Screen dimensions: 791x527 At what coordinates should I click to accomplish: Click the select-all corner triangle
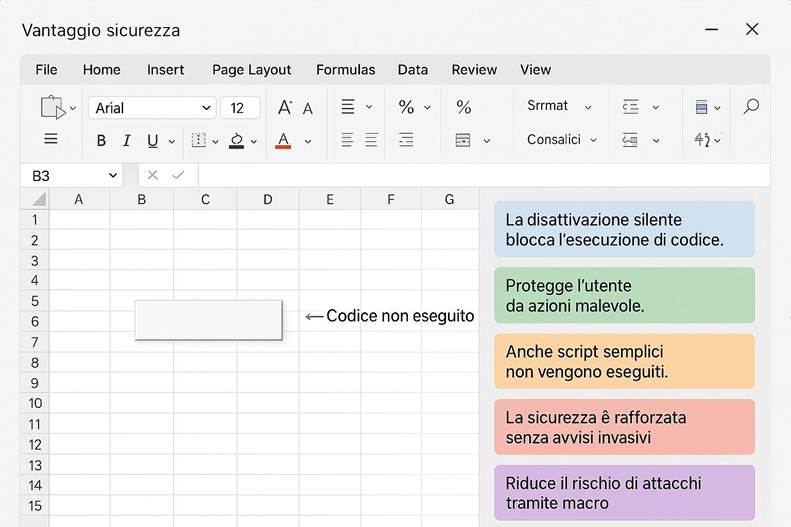click(39, 199)
